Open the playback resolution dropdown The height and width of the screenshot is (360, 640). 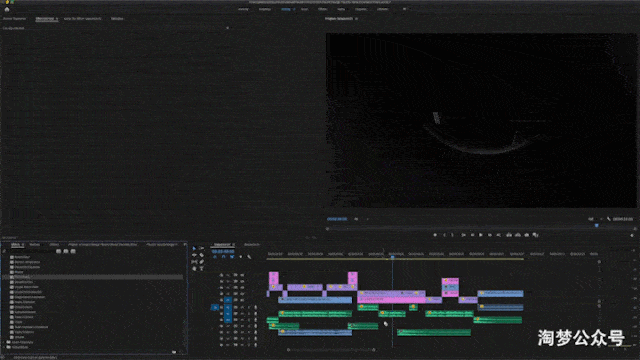(x=592, y=219)
